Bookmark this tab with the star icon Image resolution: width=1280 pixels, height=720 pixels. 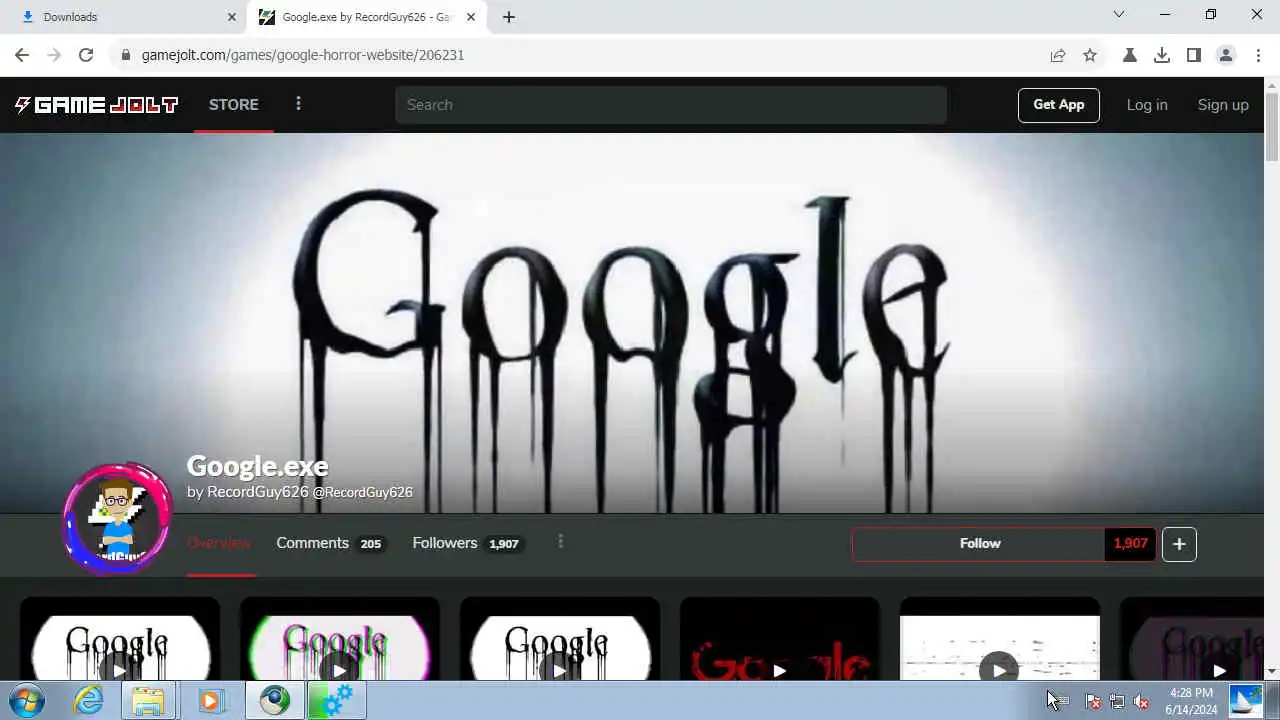pyautogui.click(x=1090, y=55)
